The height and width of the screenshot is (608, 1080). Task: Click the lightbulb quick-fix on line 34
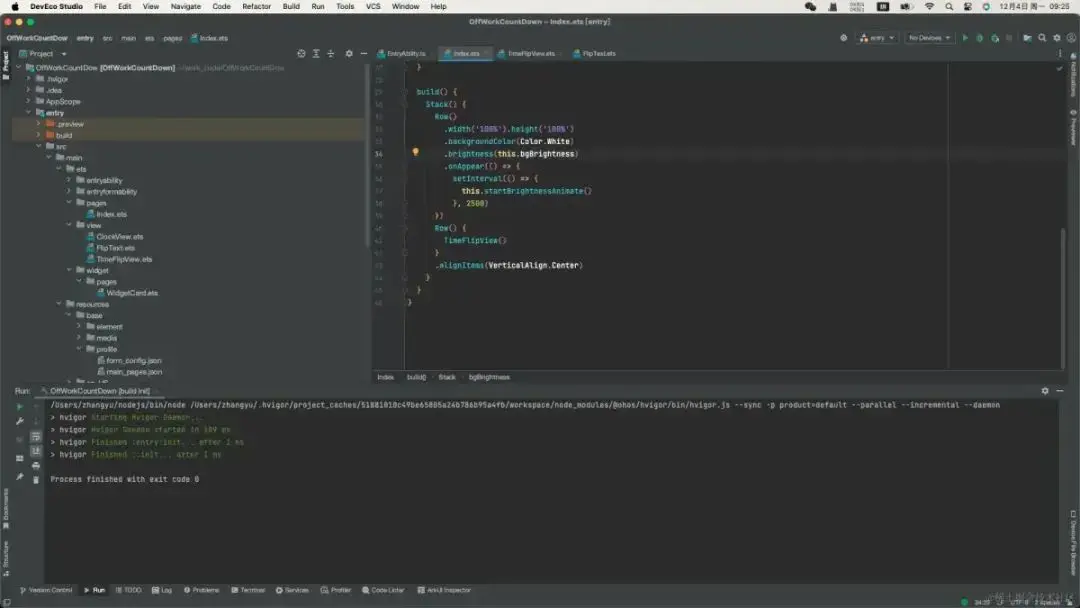(x=415, y=151)
